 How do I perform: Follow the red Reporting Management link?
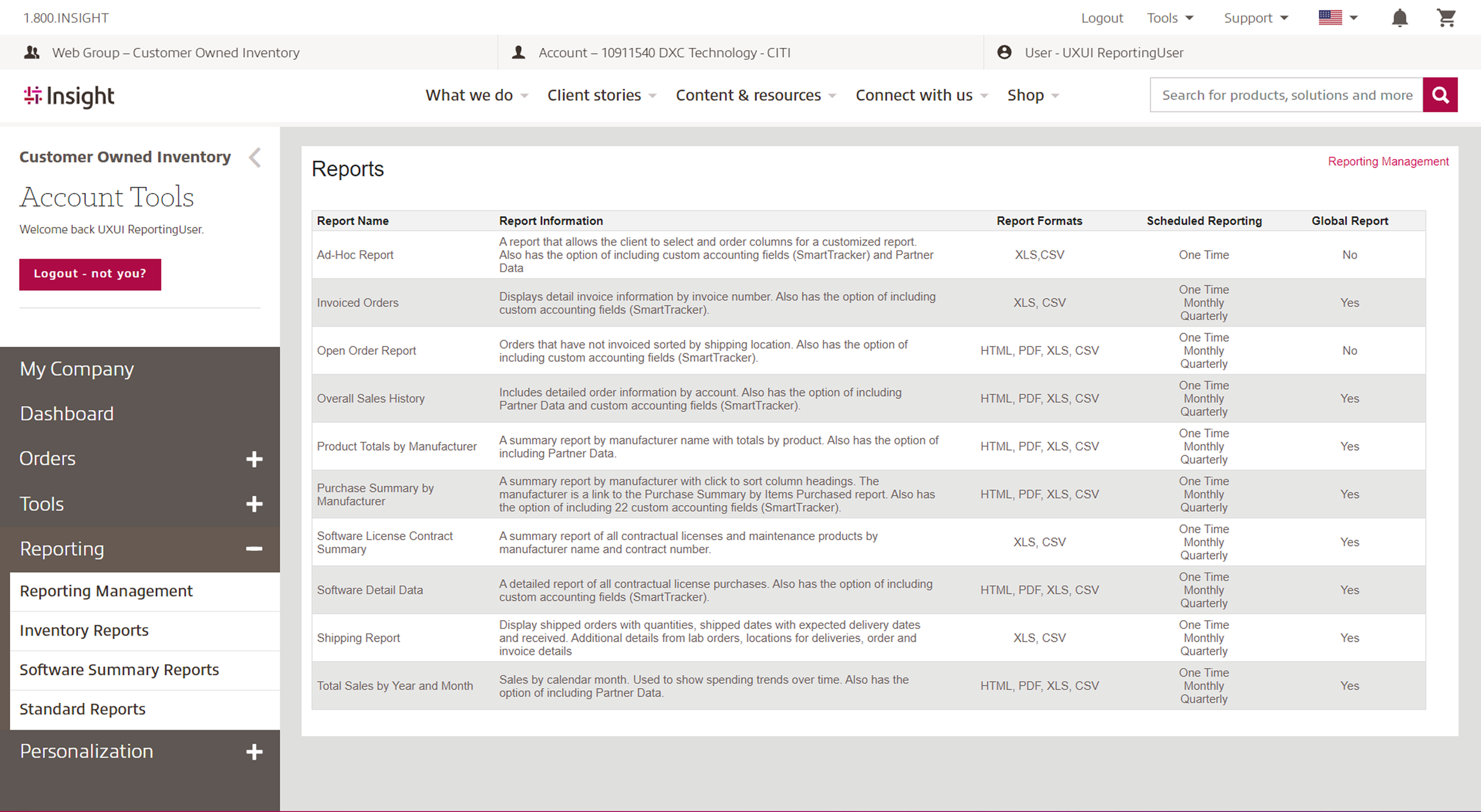coord(1387,162)
